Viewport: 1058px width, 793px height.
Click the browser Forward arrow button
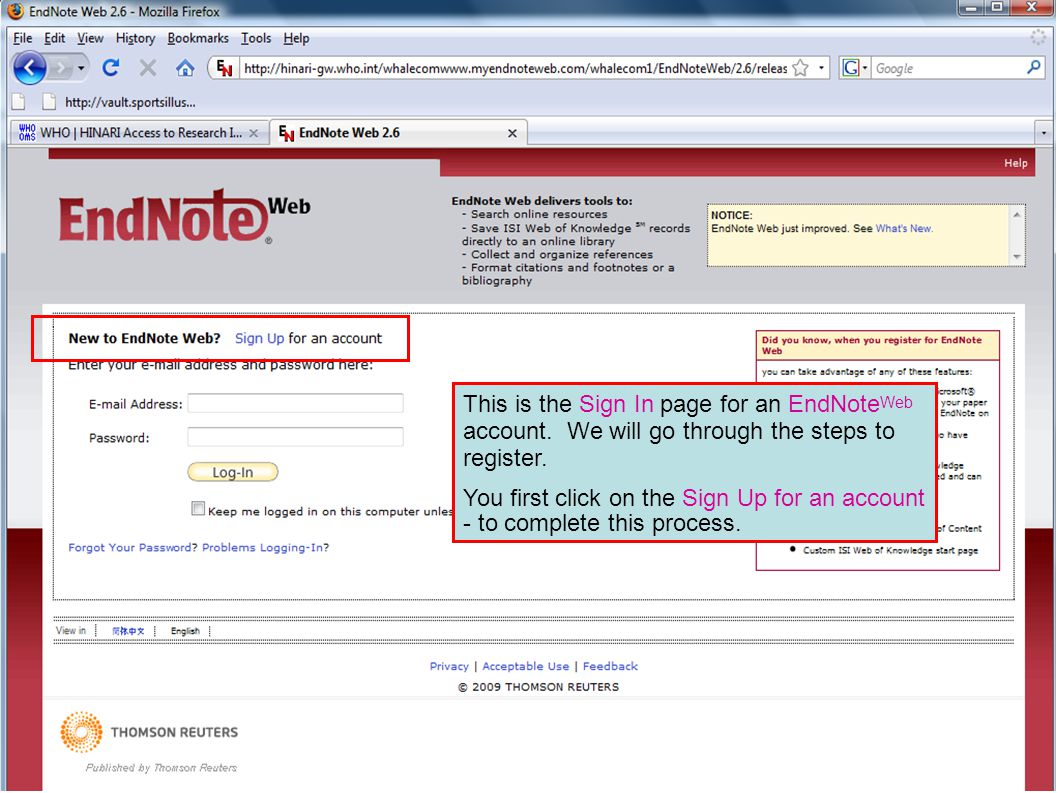click(x=61, y=68)
